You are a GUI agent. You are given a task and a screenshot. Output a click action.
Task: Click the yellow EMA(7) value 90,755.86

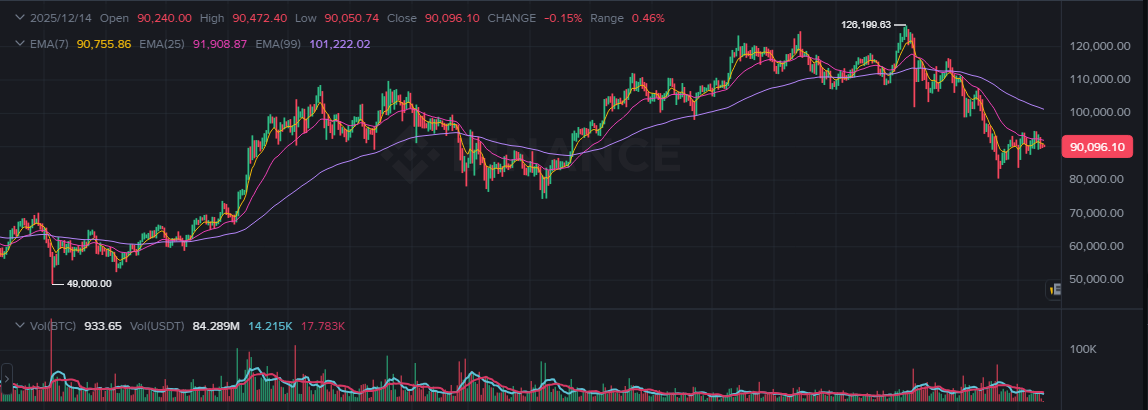[x=104, y=44]
